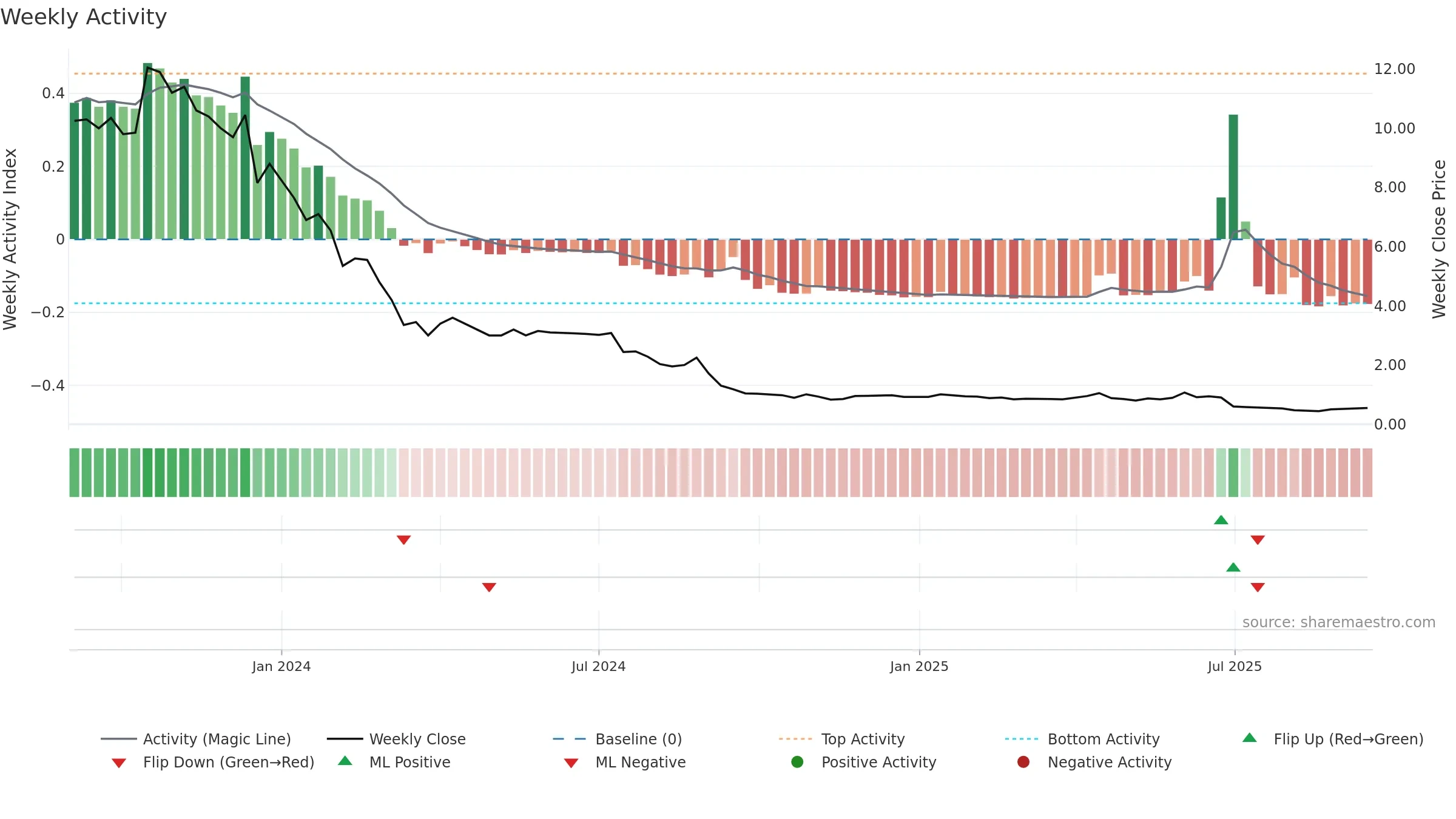The width and height of the screenshot is (1456, 819).
Task: Click red ML negative triangle near May 2024
Action: [x=489, y=587]
